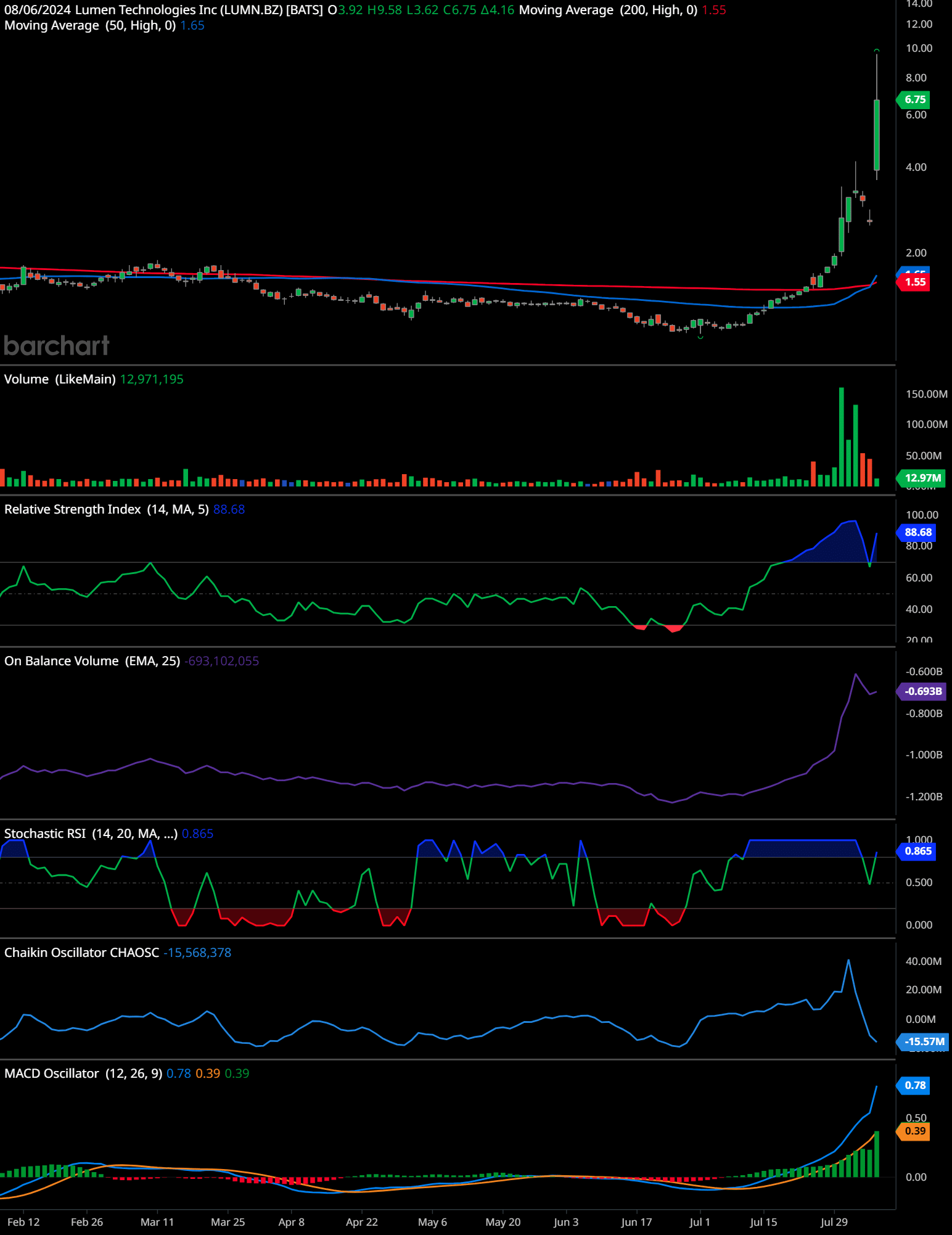Screen dimensions: 952x1235
Task: Click the low price L3.62 in header
Action: 423,10
